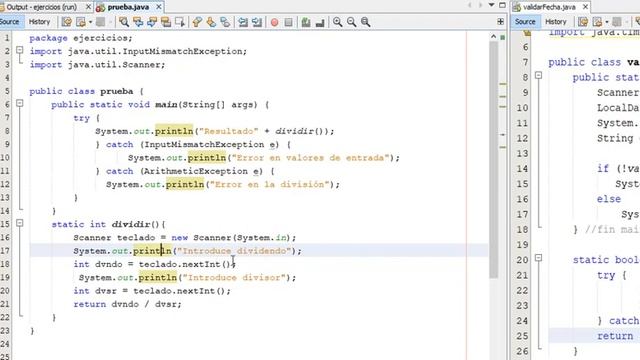
Task: Switch prueba.java to Source view
Action: click(x=10, y=22)
